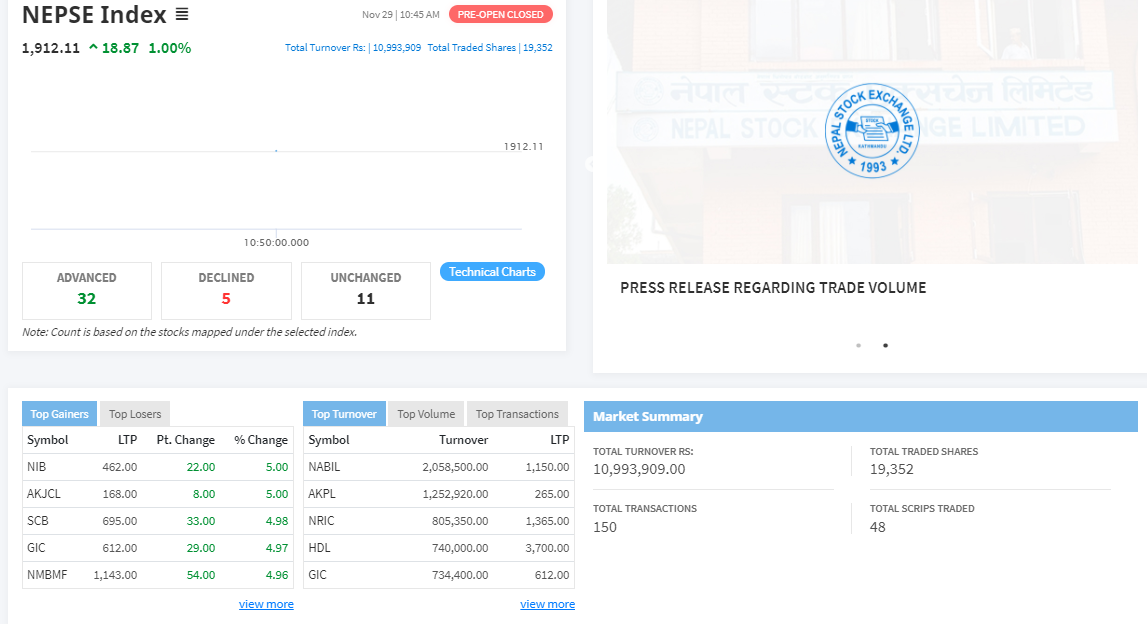
Task: Click the PRE-OPEN CLOSED status badge
Action: (500, 15)
